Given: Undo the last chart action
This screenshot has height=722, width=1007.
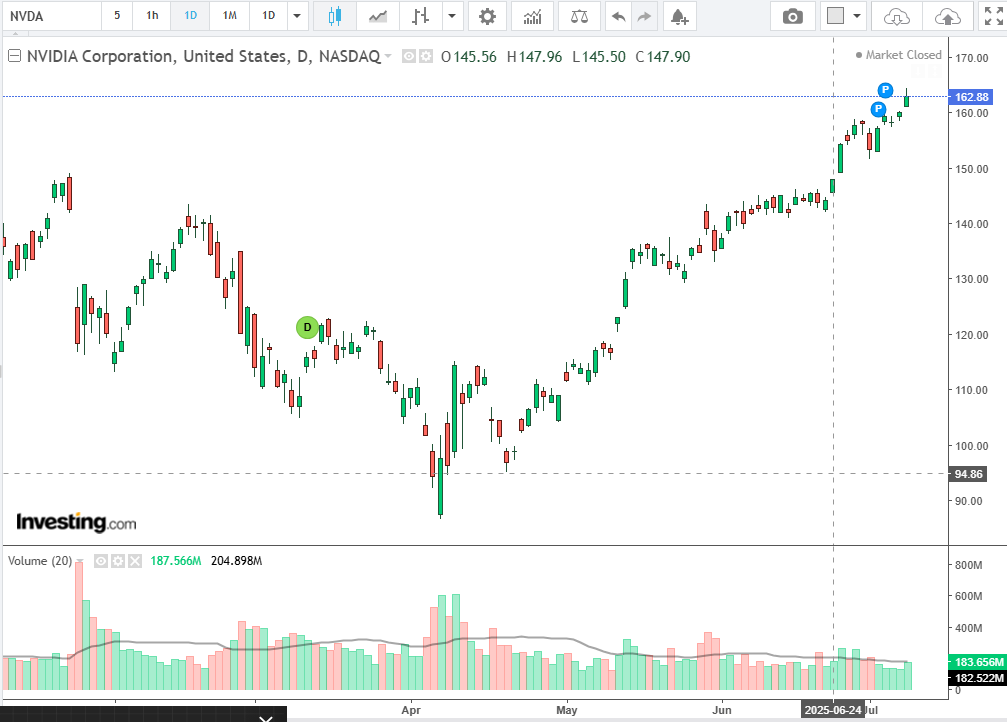Looking at the screenshot, I should coord(618,16).
